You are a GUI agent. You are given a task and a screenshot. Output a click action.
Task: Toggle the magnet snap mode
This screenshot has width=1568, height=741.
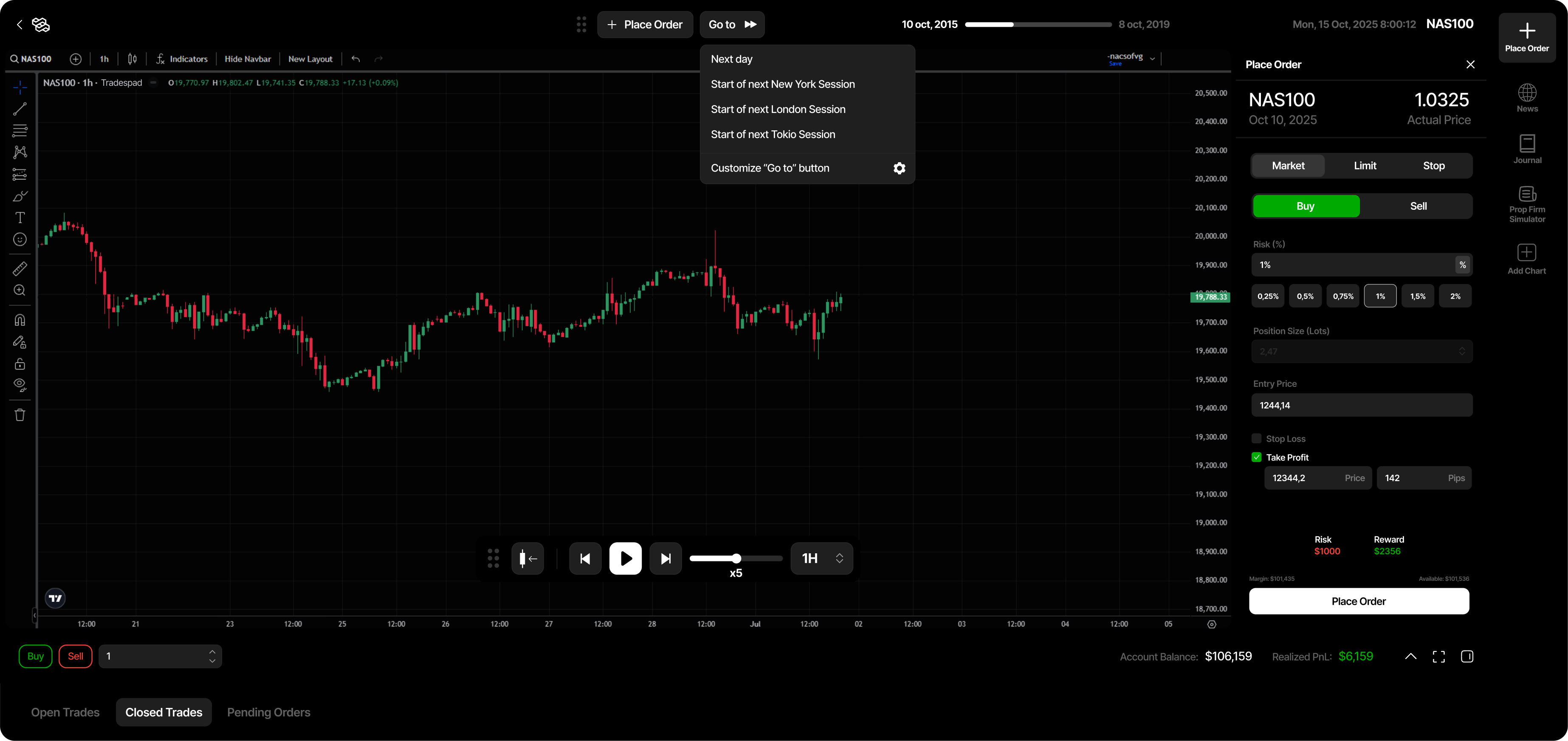point(20,320)
